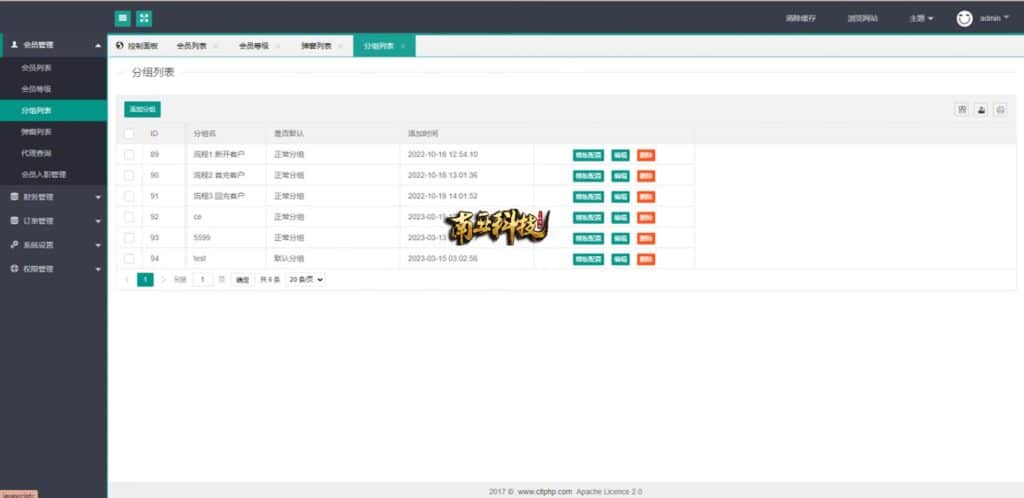Click orange delete button in row 93
Screen dimensions: 1024x498
coord(646,239)
